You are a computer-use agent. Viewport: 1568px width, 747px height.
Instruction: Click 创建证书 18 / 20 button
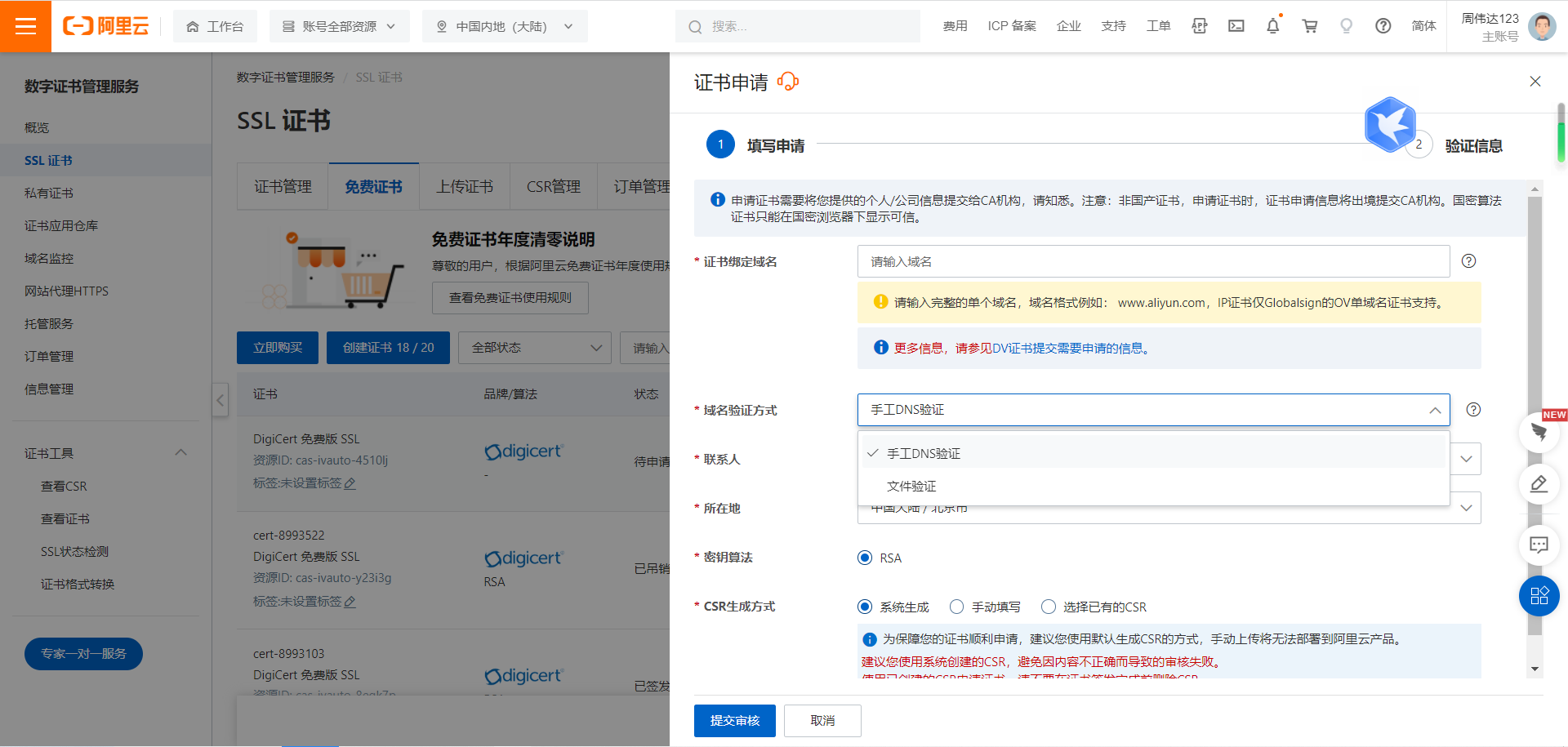[388, 348]
